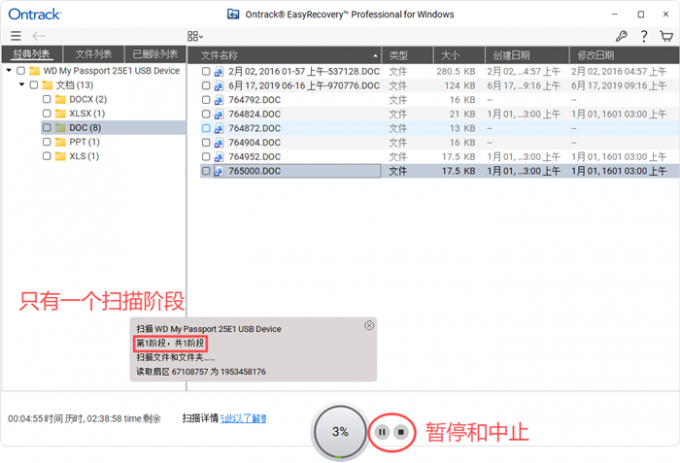Viewport: 680px width, 463px height.
Task: Click the 3% scan progress dial
Action: tap(340, 431)
